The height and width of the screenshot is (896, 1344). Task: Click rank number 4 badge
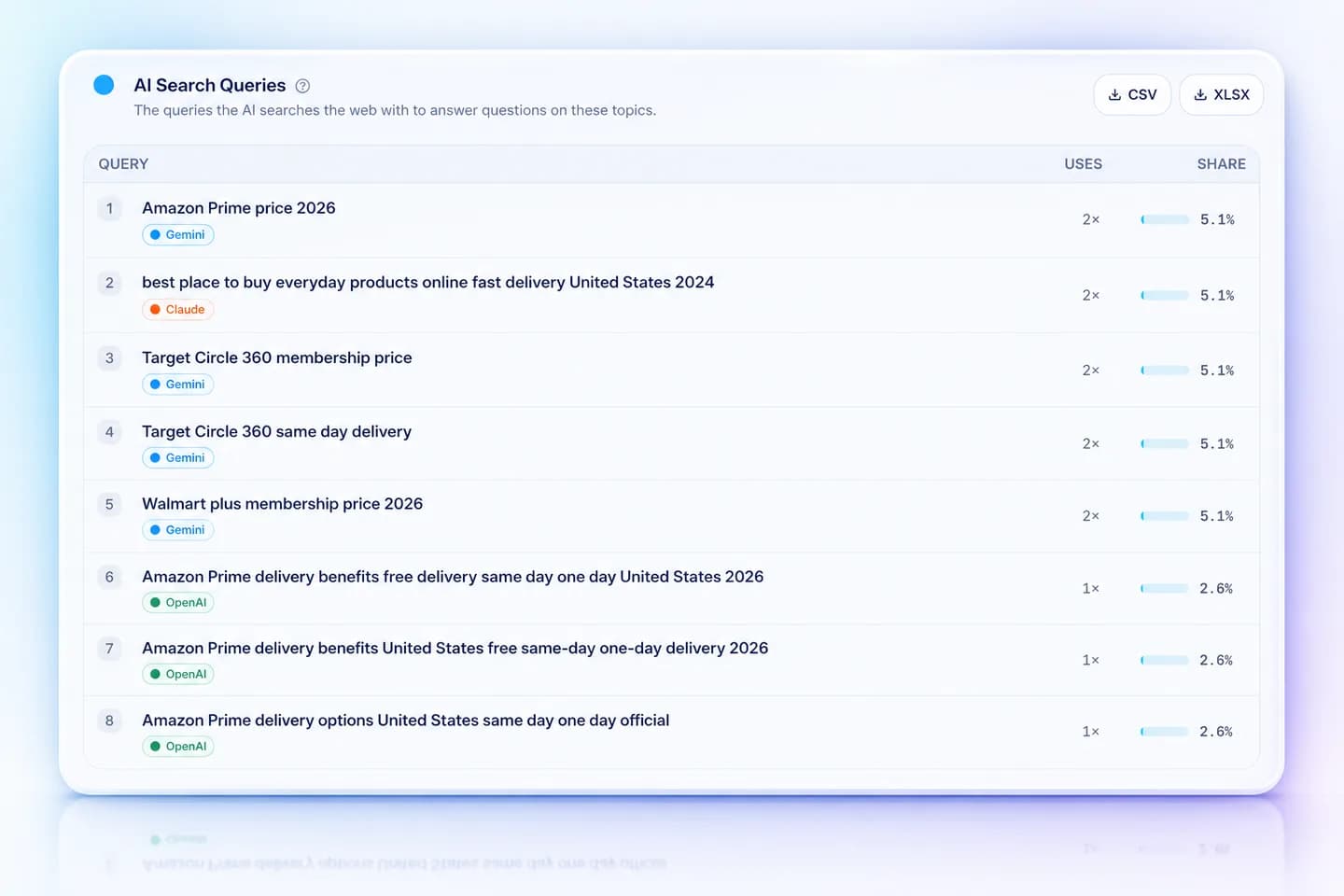tap(109, 431)
